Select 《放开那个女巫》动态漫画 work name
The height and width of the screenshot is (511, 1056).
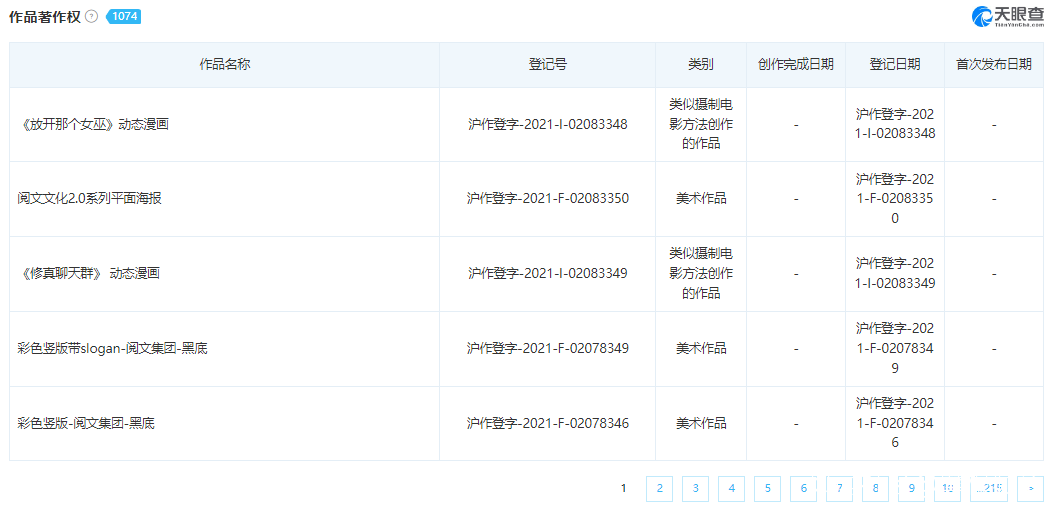click(x=94, y=125)
